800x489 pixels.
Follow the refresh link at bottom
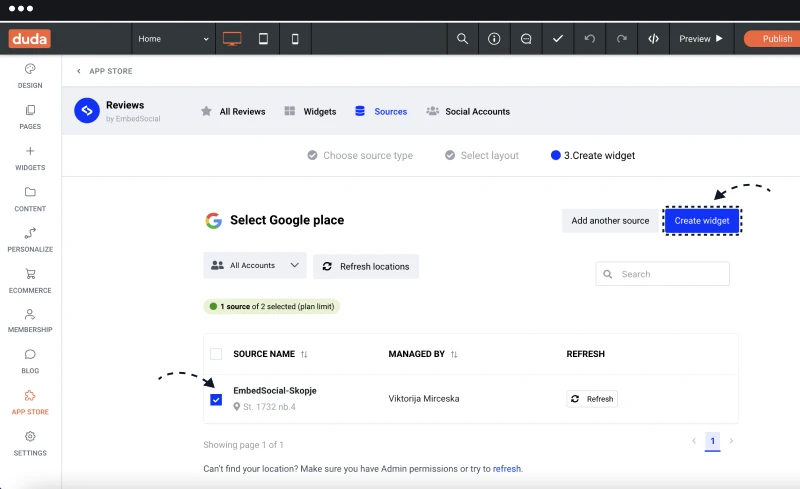(507, 469)
